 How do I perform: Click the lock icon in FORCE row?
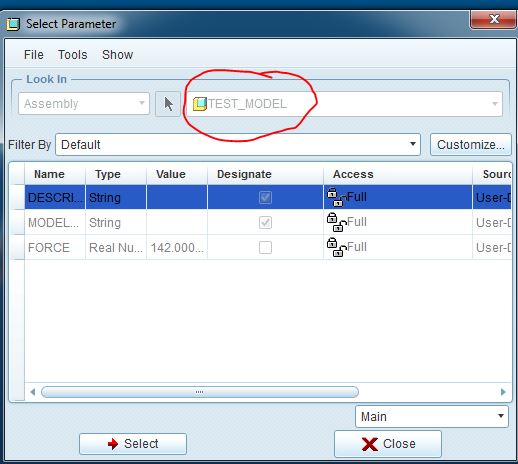[x=336, y=247]
